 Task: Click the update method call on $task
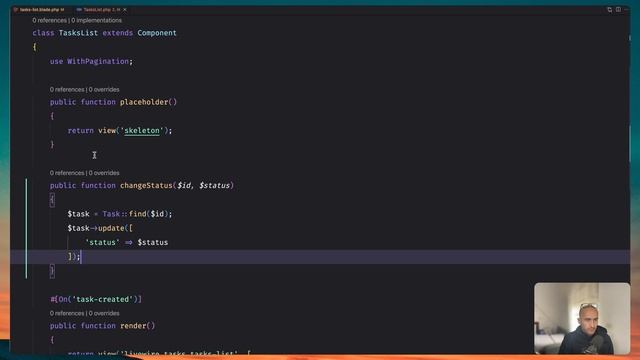pos(111,228)
